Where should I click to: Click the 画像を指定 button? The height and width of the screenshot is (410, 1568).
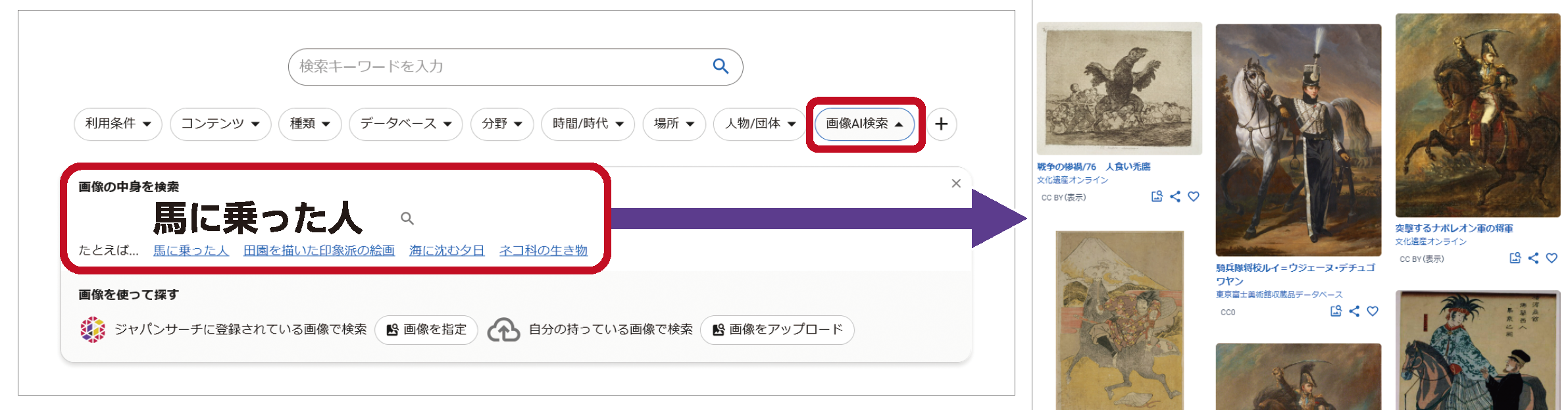[426, 330]
